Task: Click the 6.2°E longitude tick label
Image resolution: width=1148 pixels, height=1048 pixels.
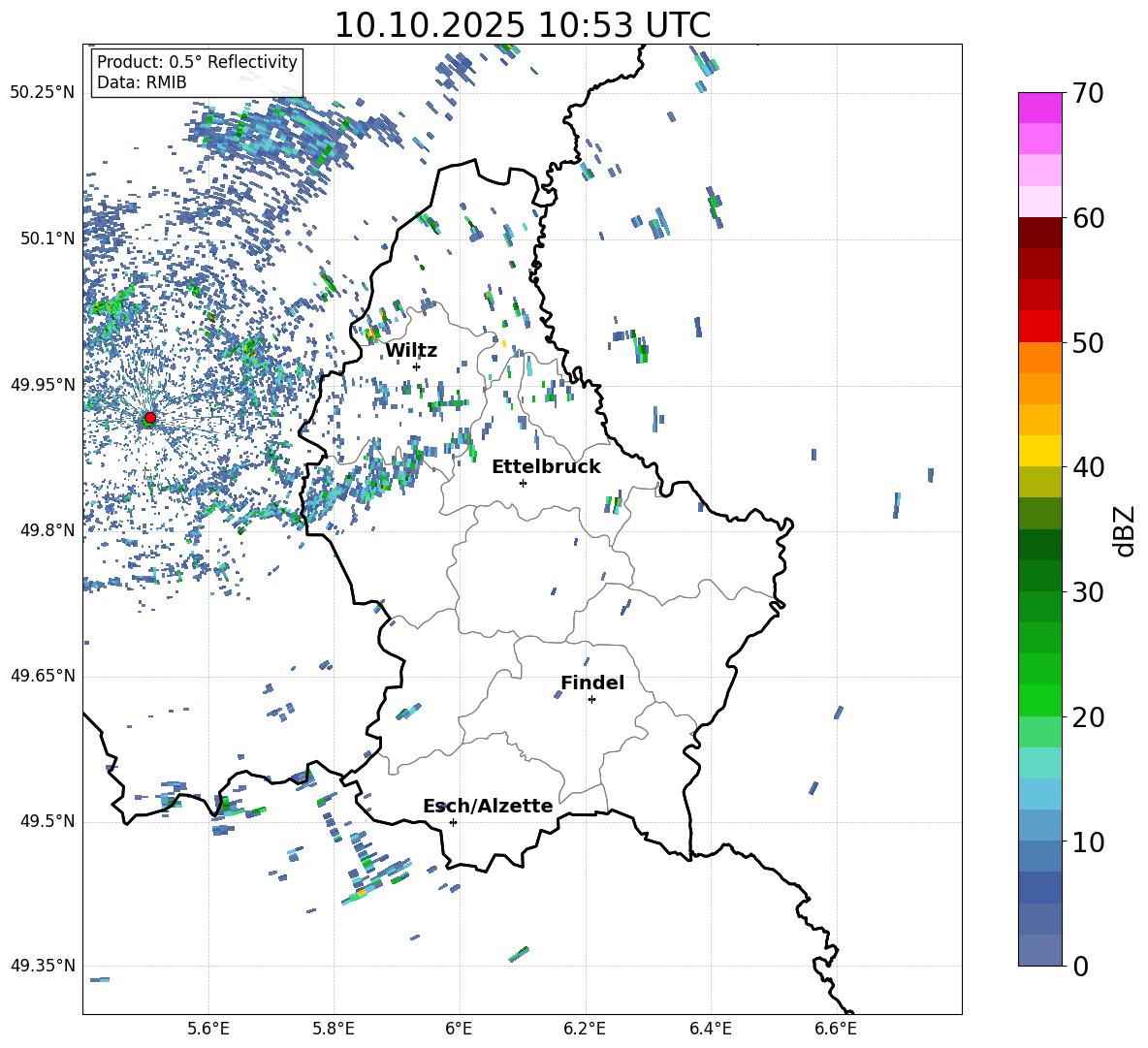Action: click(x=585, y=1028)
